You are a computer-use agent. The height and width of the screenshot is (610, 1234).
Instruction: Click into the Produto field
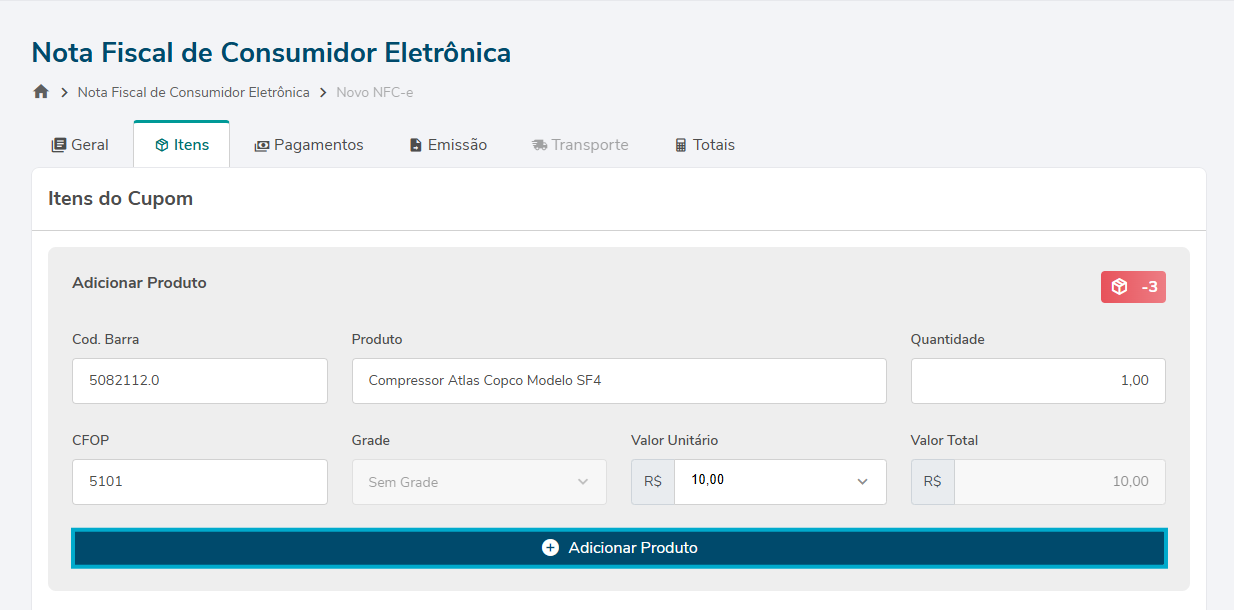click(x=619, y=381)
